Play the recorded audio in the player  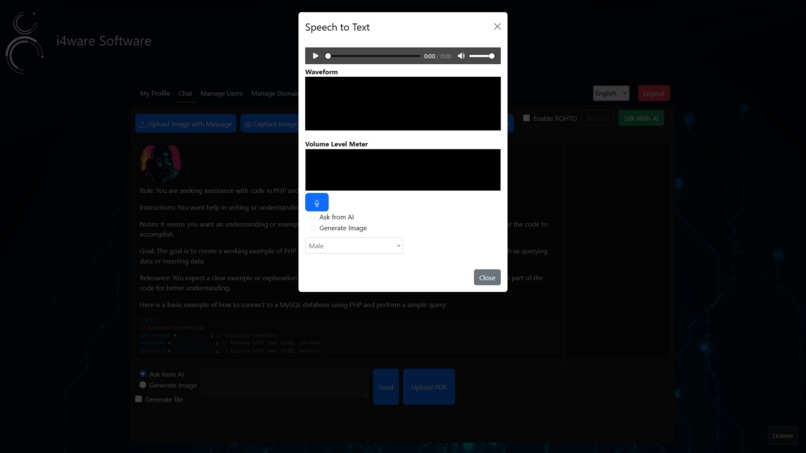(315, 56)
